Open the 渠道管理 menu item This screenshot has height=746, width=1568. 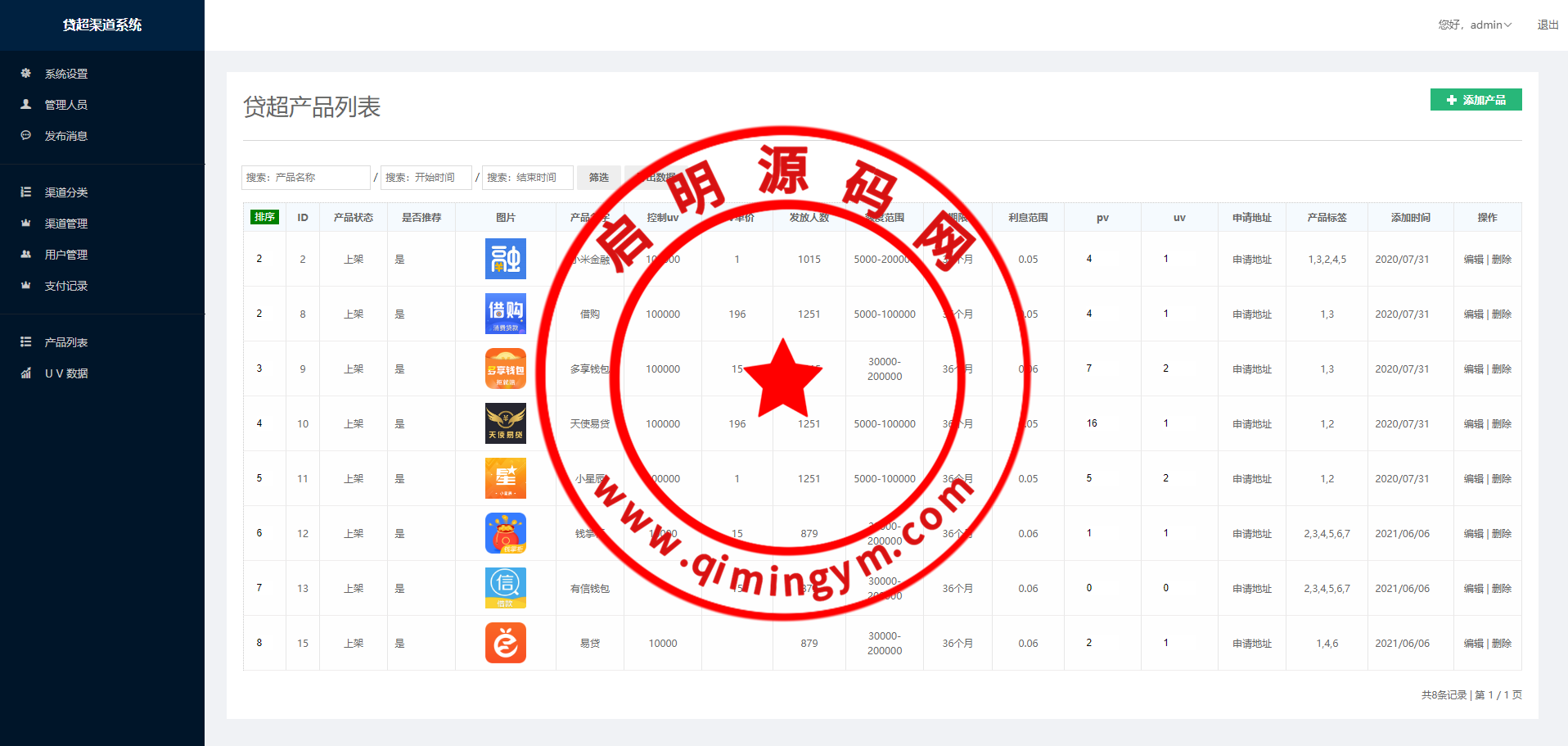pos(65,224)
